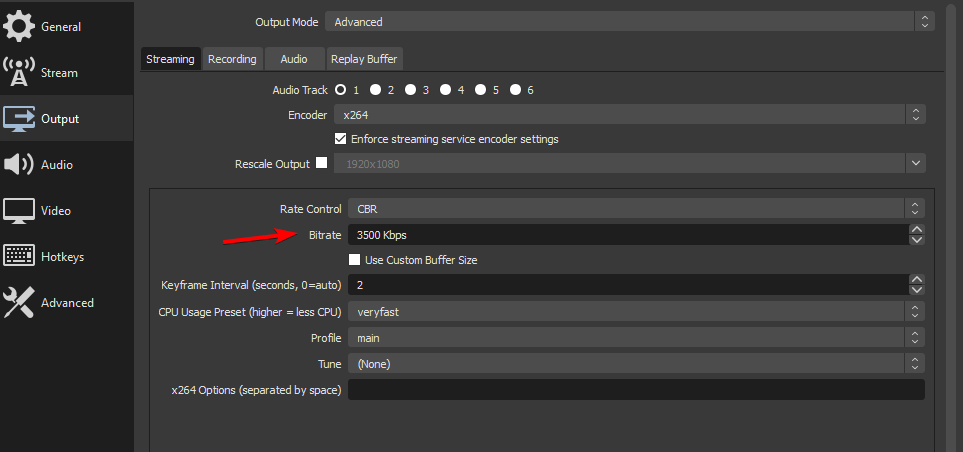Viewport: 963px width, 452px height.
Task: Toggle Enforce streaming service encoder settings
Action: (340, 139)
